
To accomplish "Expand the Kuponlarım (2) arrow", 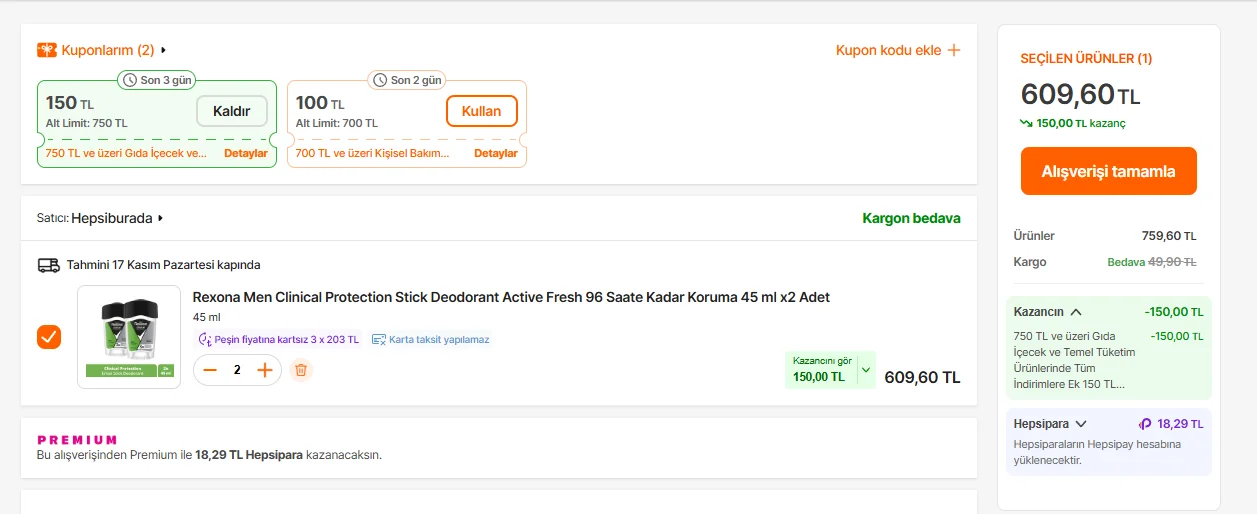I will tap(163, 50).
